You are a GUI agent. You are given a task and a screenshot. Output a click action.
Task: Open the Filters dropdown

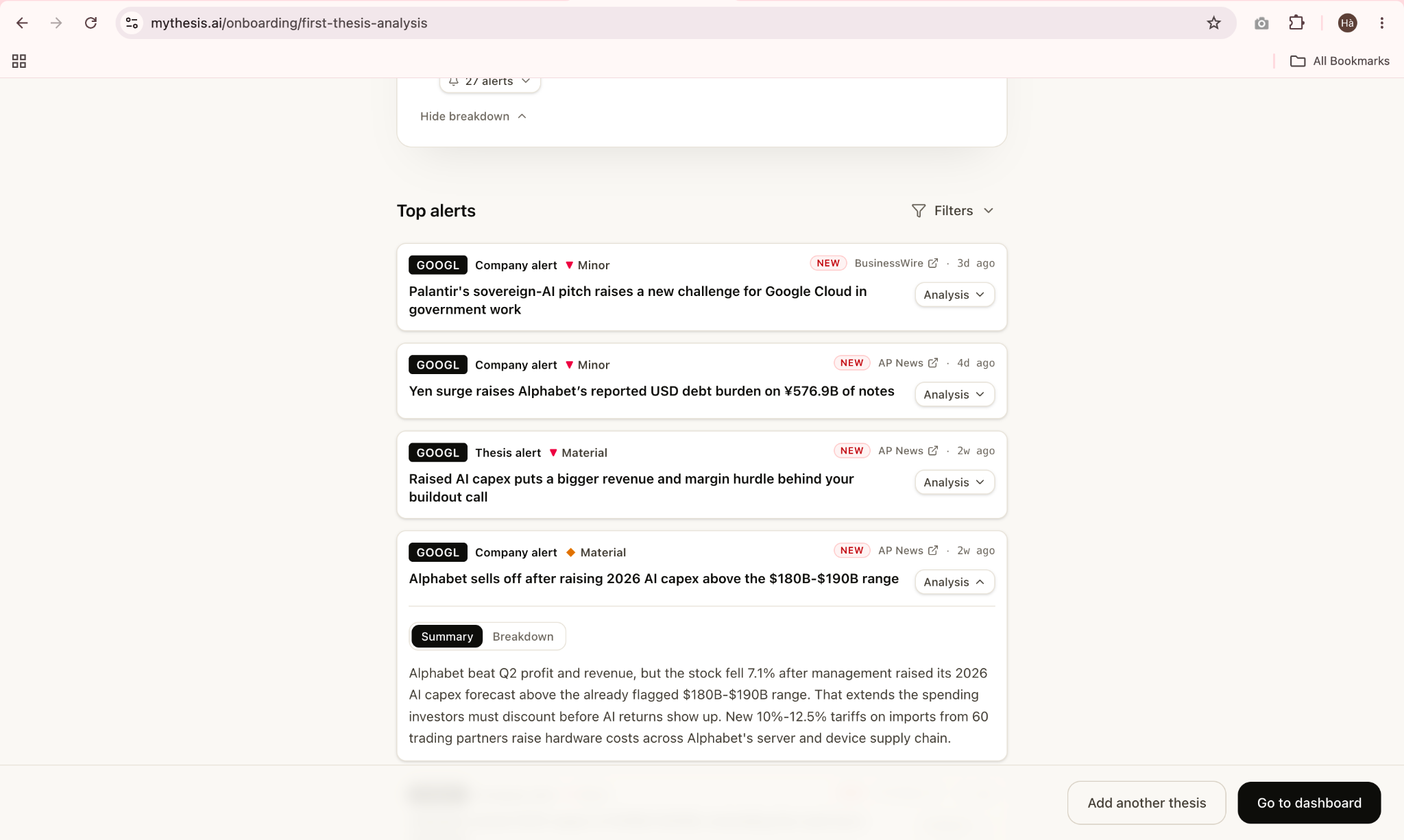coord(953,211)
